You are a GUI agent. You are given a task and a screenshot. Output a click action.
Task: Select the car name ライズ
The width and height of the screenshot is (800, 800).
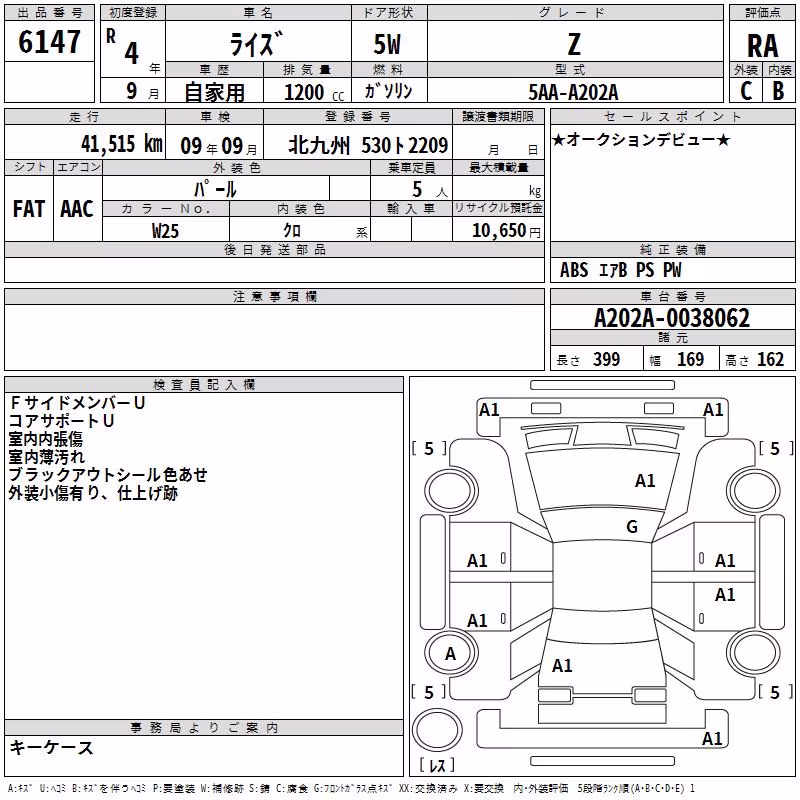[x=256, y=44]
